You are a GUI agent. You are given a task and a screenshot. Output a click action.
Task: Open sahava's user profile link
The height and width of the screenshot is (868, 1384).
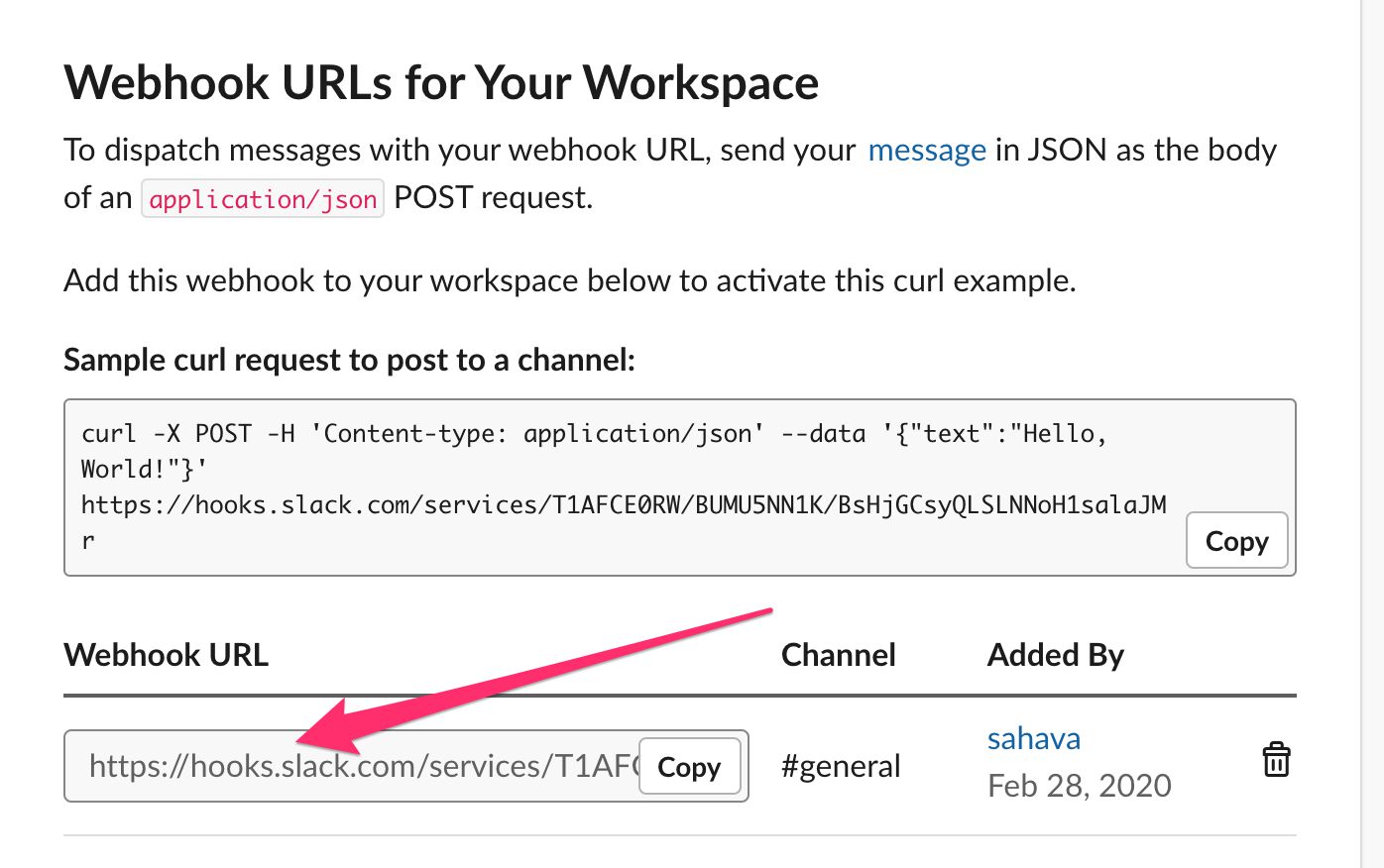click(1033, 738)
